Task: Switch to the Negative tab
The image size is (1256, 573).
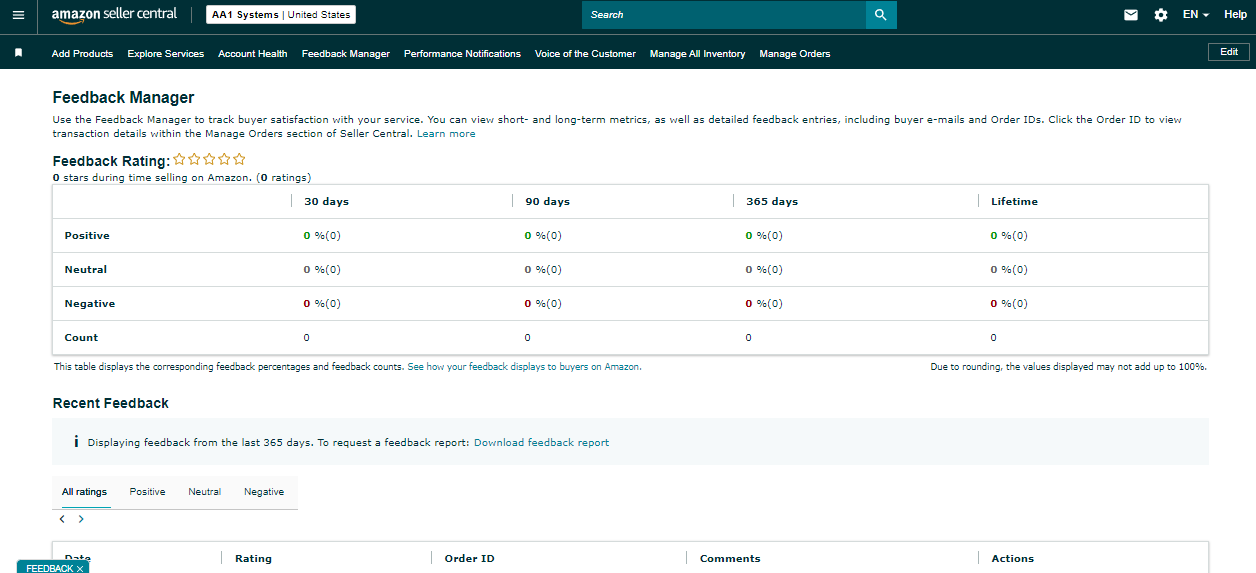Action: point(264,492)
